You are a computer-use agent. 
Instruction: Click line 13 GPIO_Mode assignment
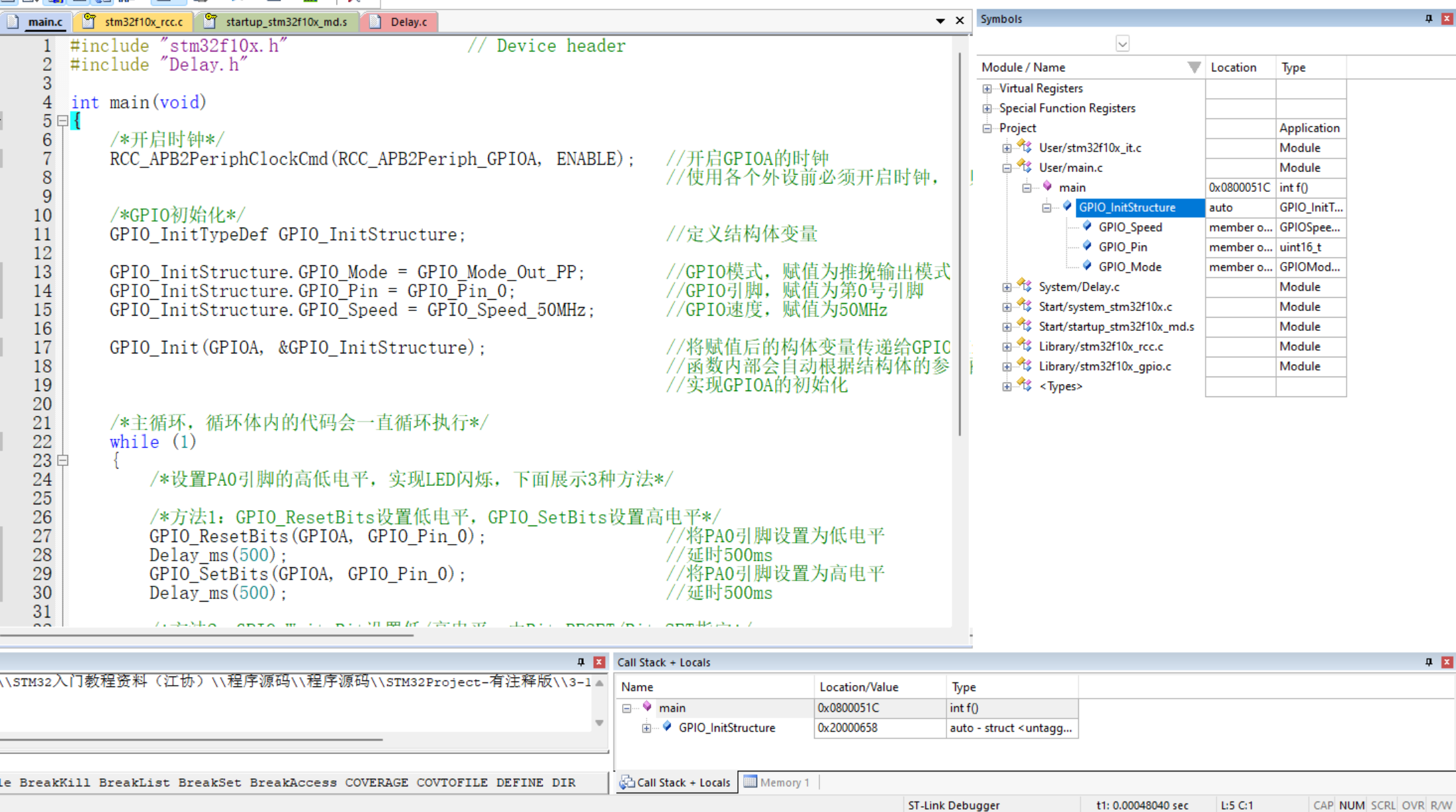point(347,272)
